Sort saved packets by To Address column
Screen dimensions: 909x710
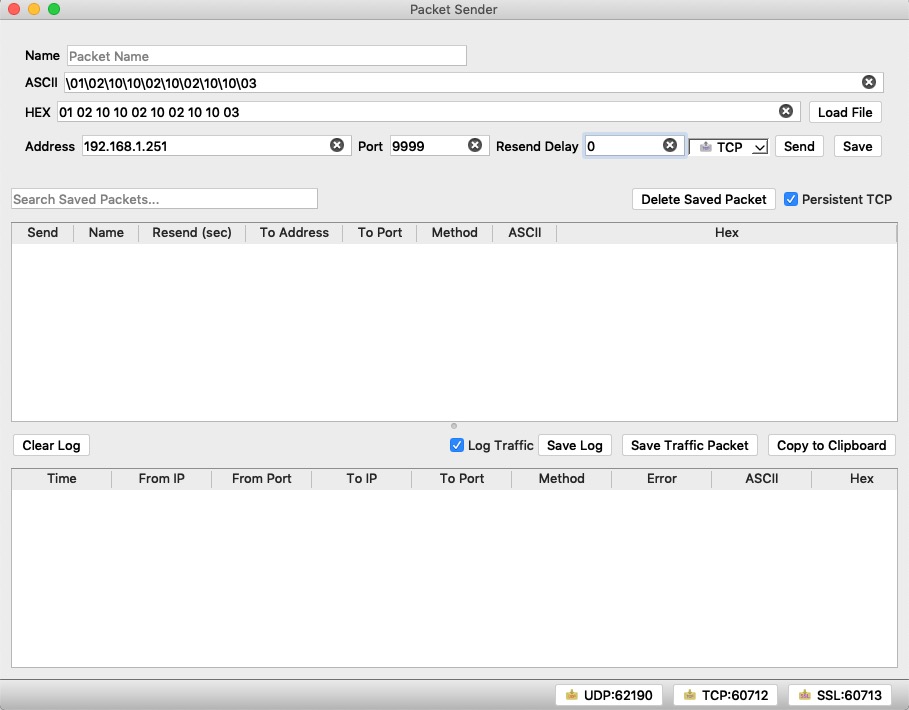[x=294, y=232]
